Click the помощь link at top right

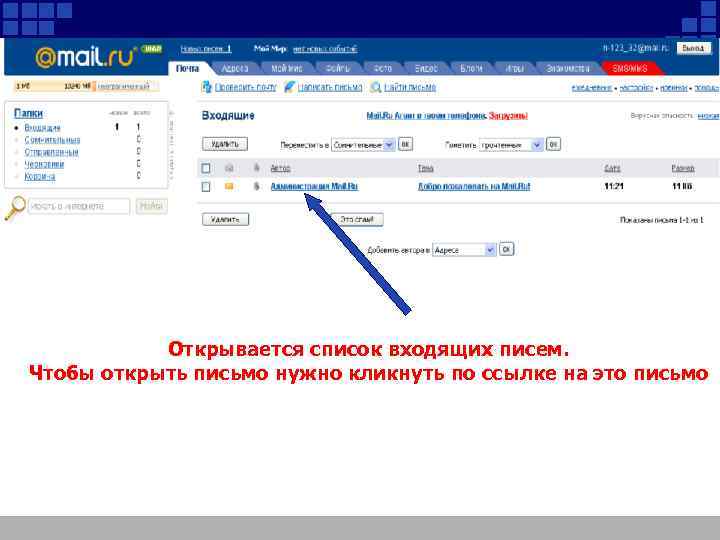tap(706, 88)
